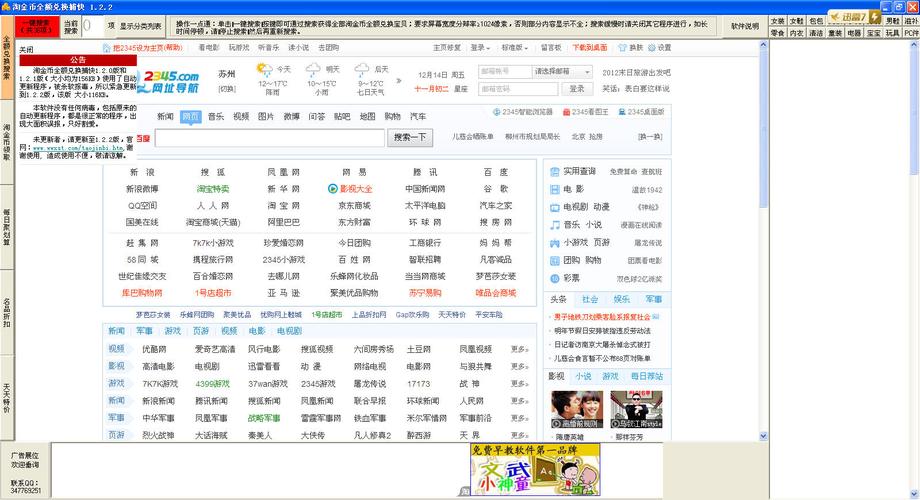Open the 京东商城 site link
Image resolution: width=920 pixels, height=500 pixels.
[x=354, y=205]
